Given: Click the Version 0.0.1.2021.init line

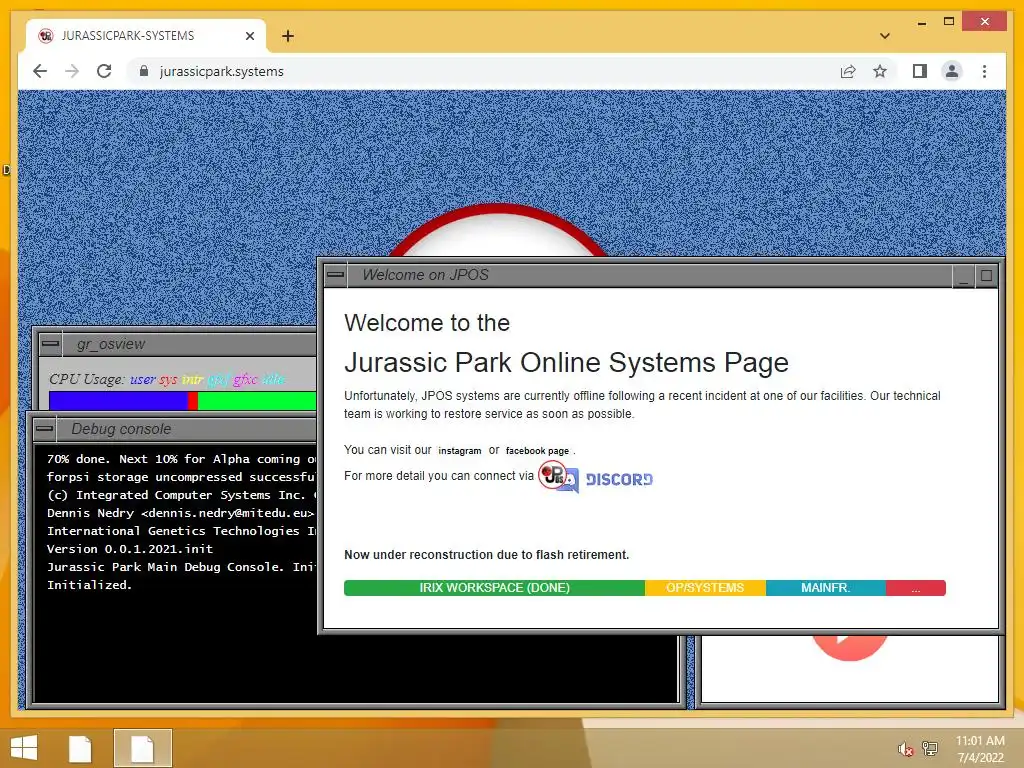Looking at the screenshot, I should point(130,549).
